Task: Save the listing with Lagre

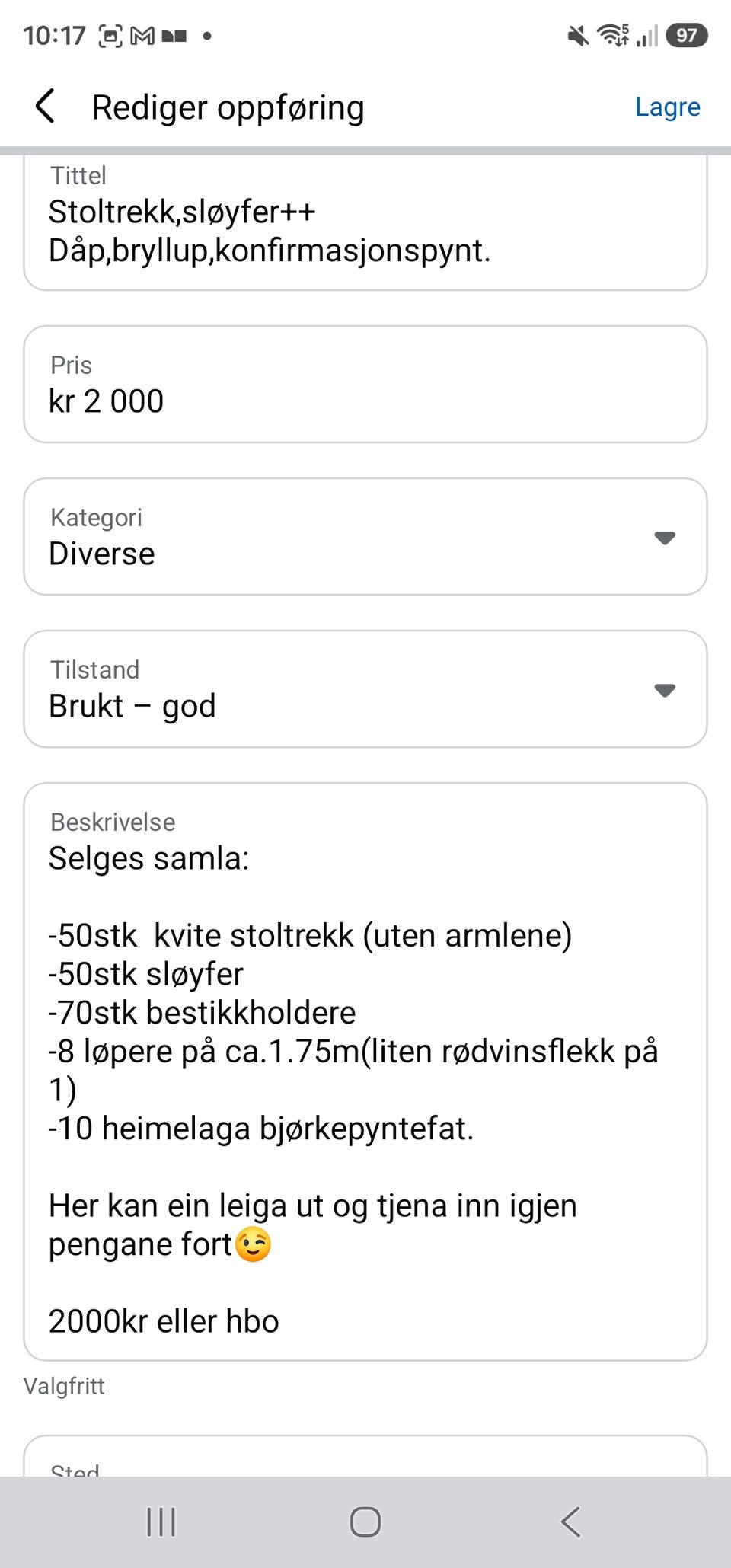Action: click(668, 107)
